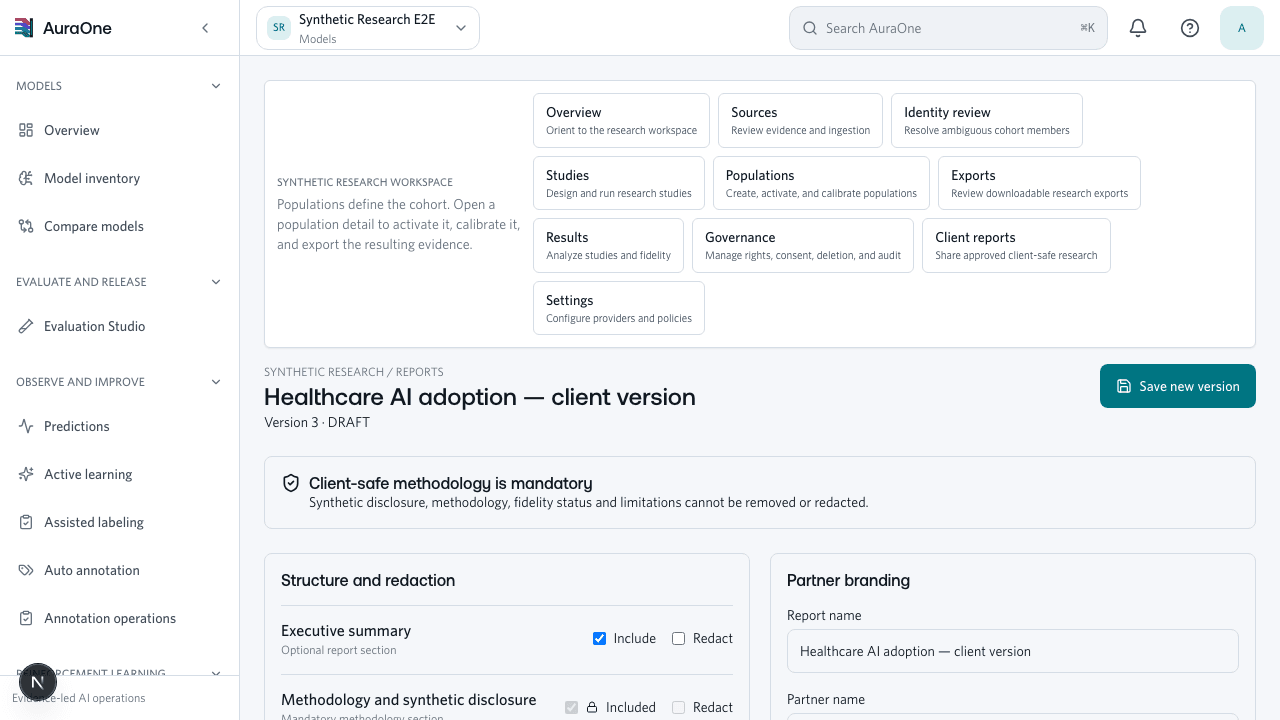Collapse the OBSERVE AND IMPROVE section
Screen dimensions: 1280x720
[216, 382]
